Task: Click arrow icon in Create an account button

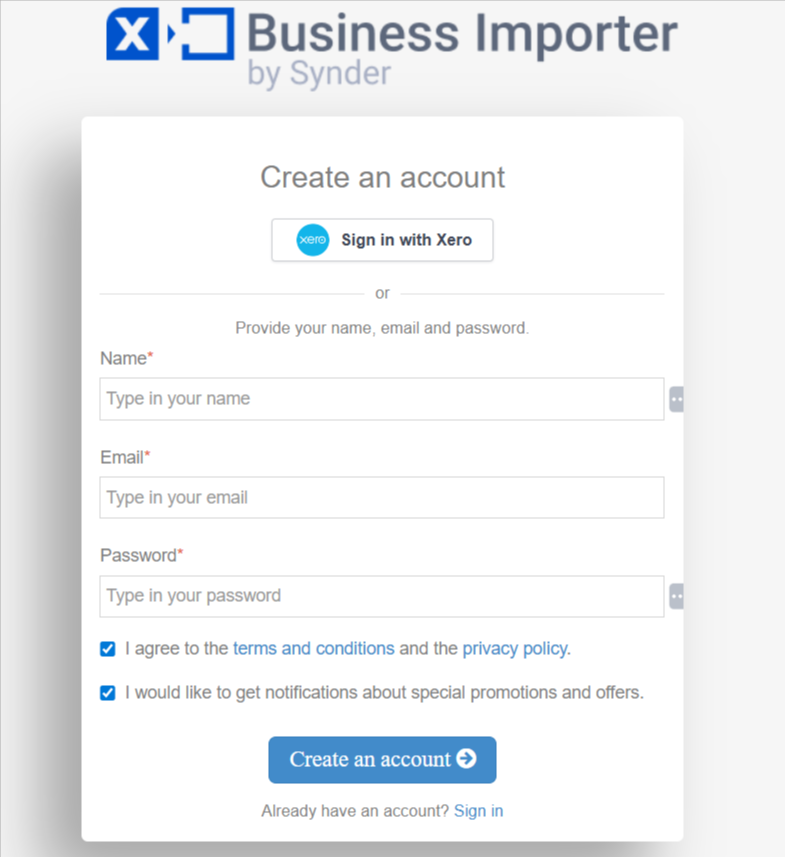Action: click(x=466, y=759)
